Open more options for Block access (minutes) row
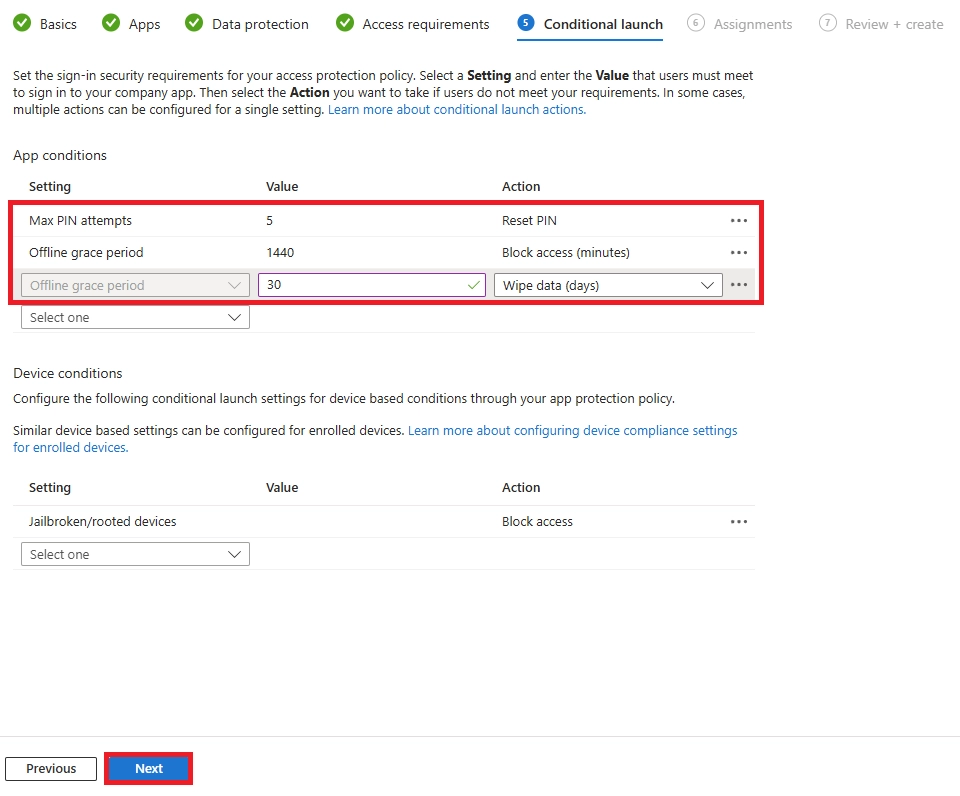The image size is (960, 796). pyautogui.click(x=739, y=252)
